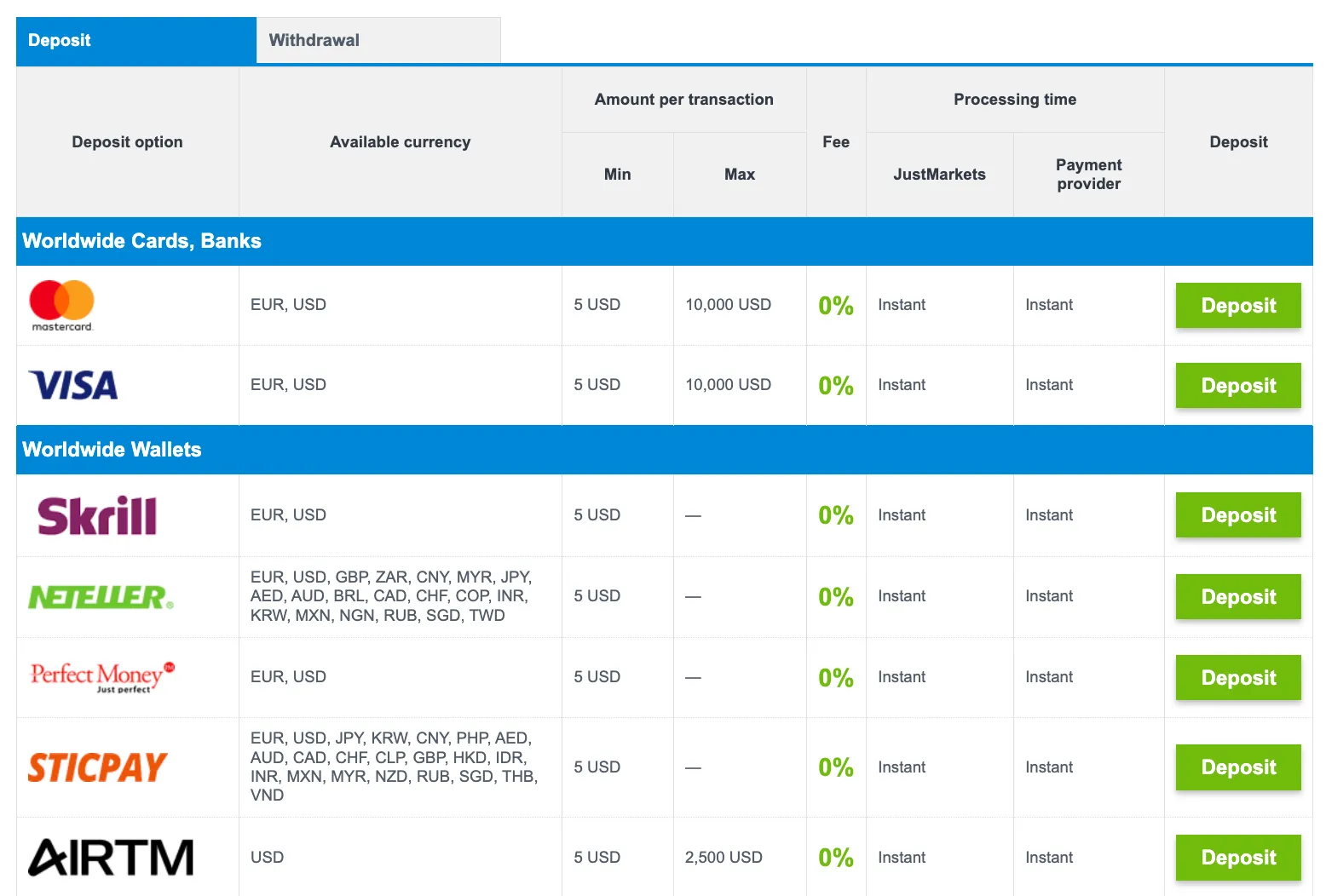Screen dimensions: 1326x896
Task: Click the 0% fee for Mastercard
Action: (836, 306)
